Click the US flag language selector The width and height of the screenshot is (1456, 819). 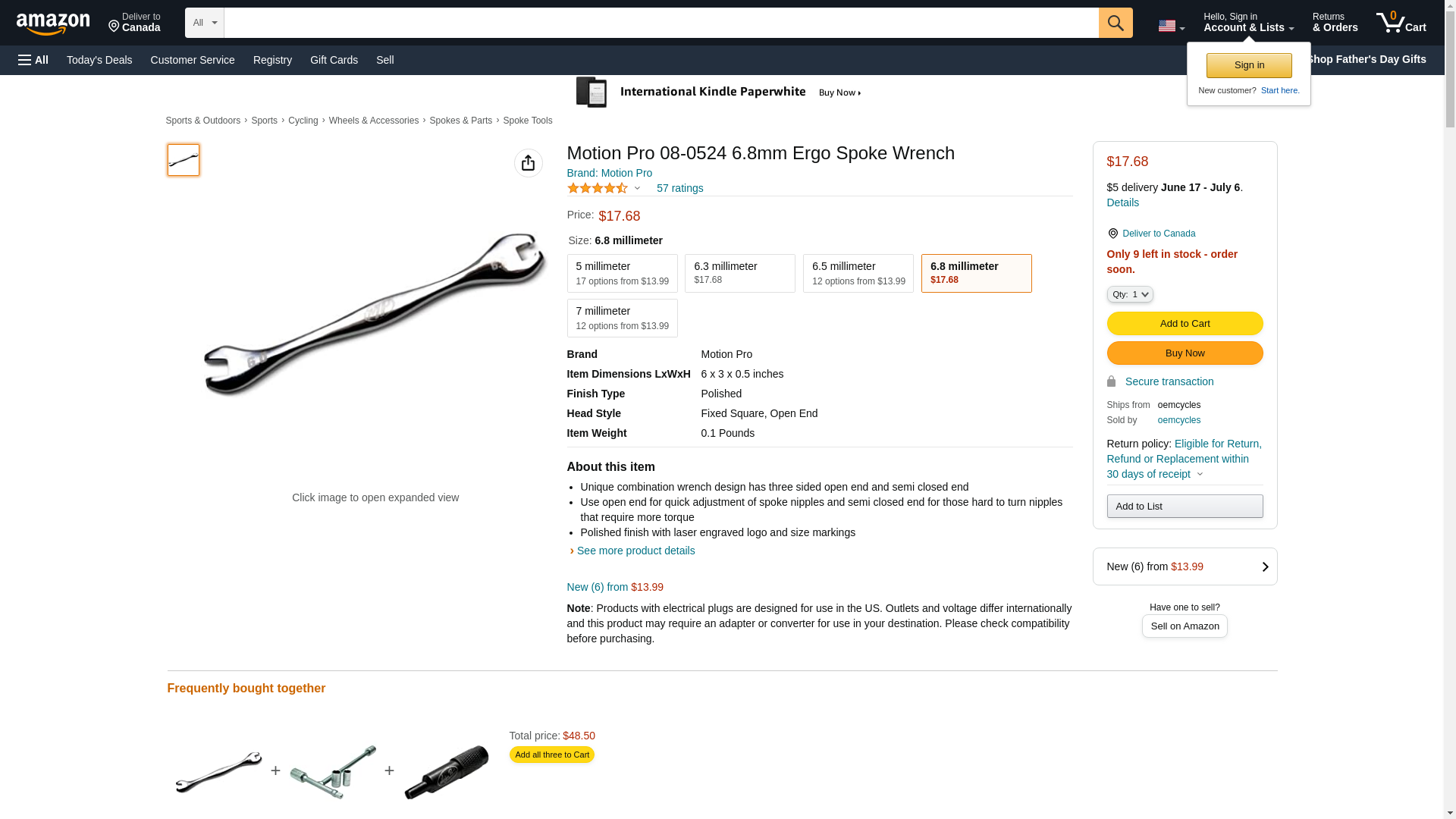1170,26
